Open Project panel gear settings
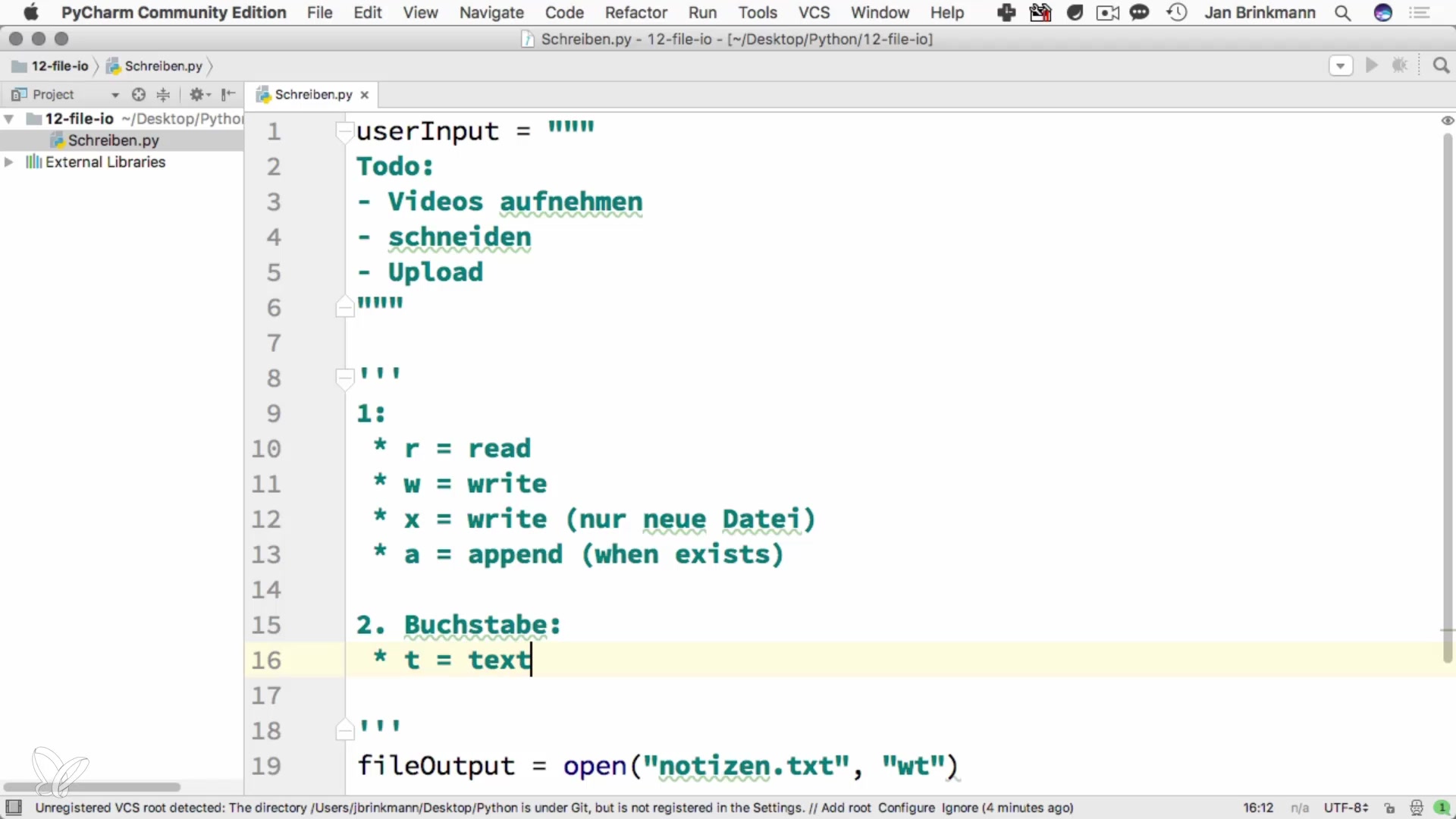The height and width of the screenshot is (819, 1456). (199, 95)
